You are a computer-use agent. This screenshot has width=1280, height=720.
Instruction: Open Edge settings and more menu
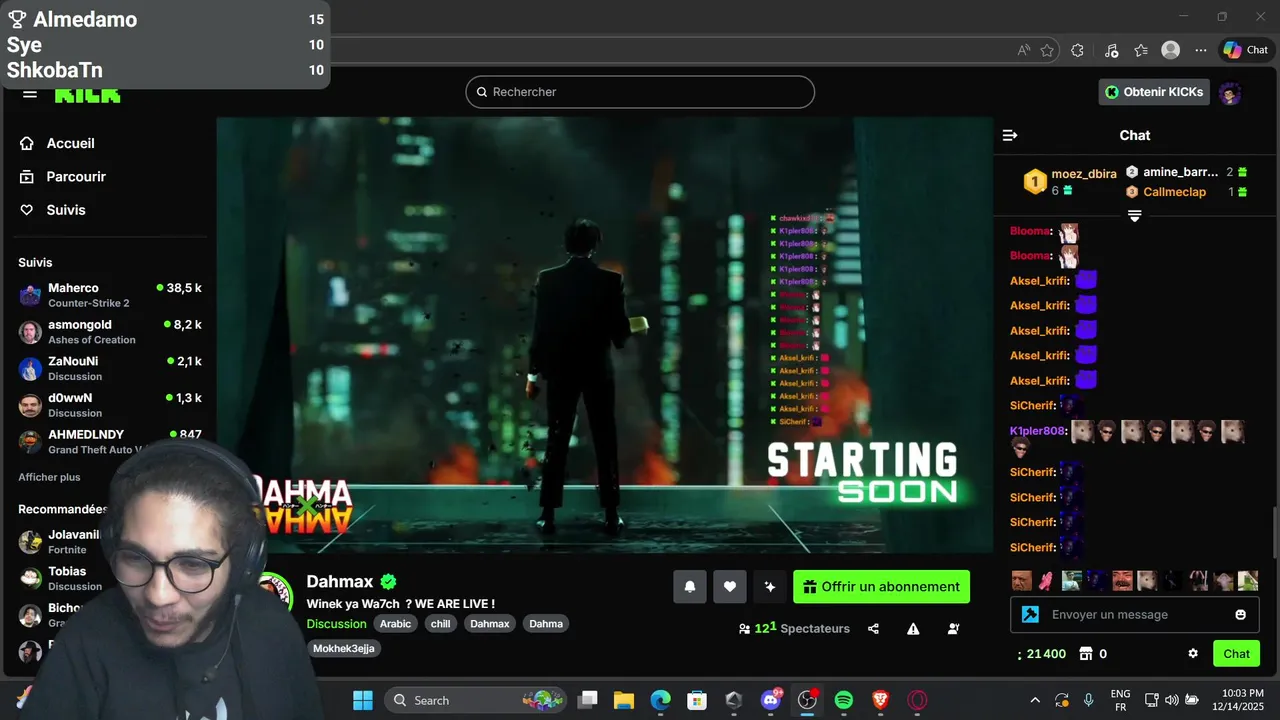point(1201,50)
